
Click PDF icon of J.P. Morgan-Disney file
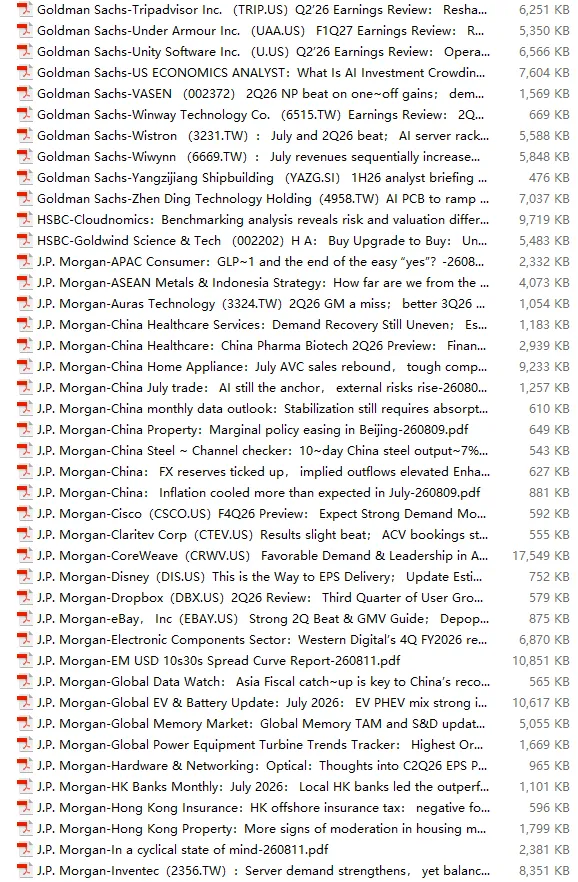[25, 577]
